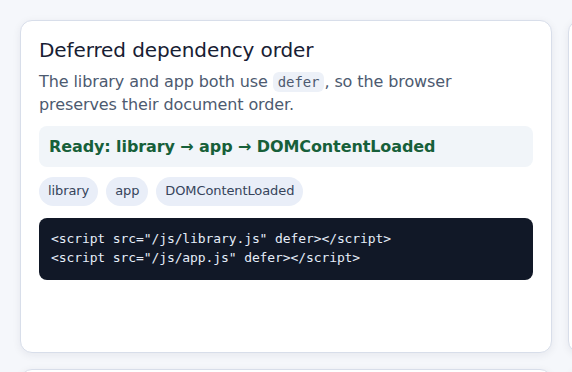
Task: Click the 'app' pill chip
Action: pyautogui.click(x=127, y=191)
